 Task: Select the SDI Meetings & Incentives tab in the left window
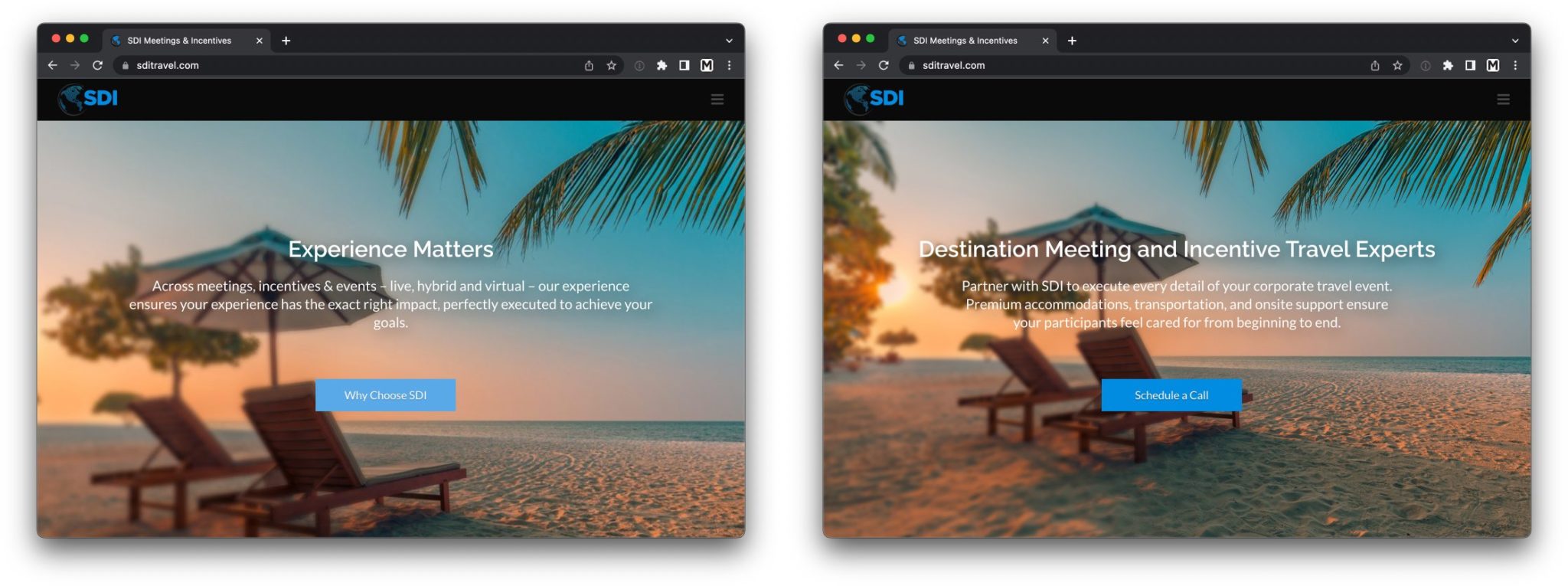click(x=179, y=41)
